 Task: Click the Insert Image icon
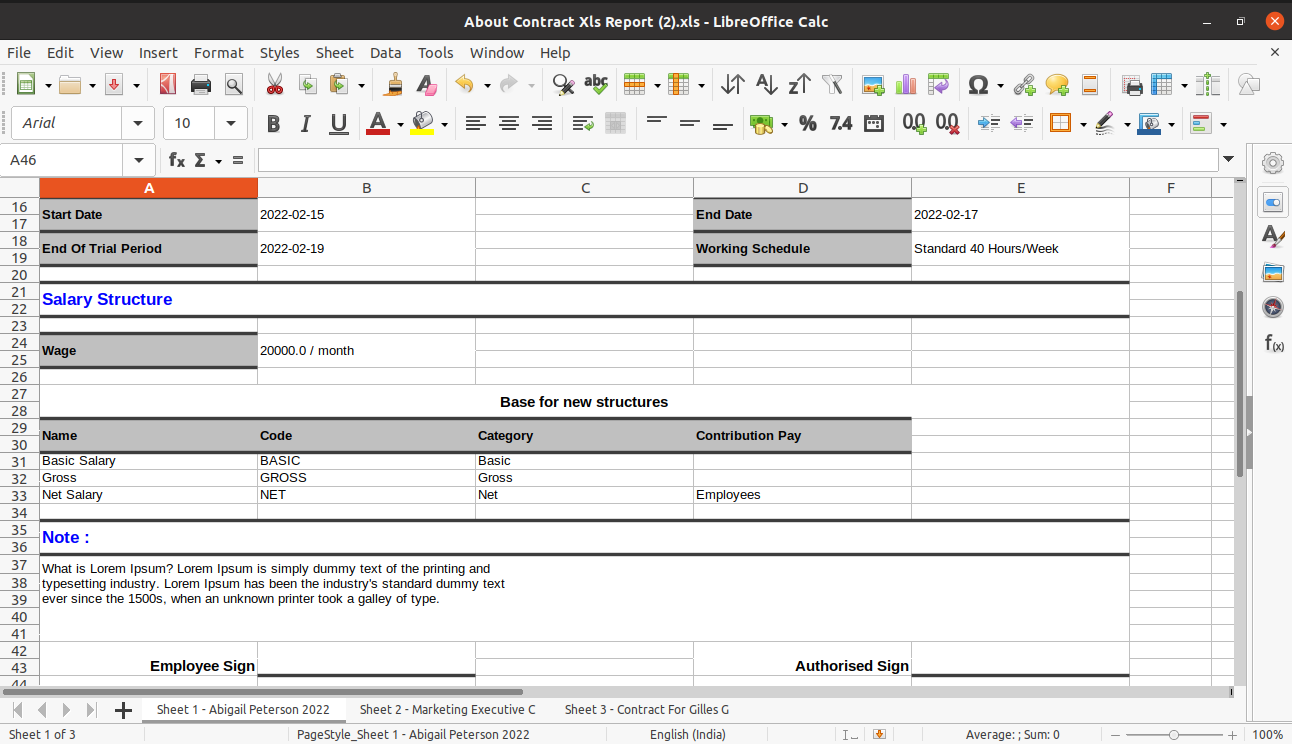[873, 85]
